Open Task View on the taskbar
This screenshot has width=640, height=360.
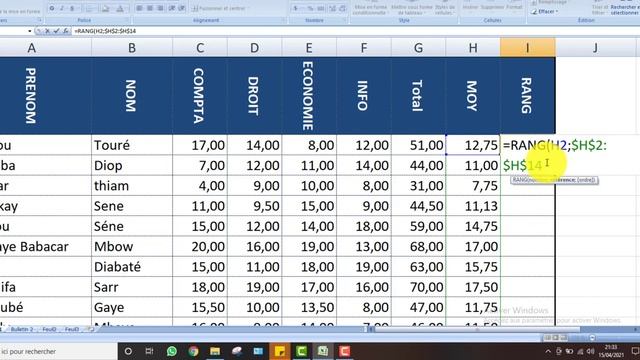[149, 351]
